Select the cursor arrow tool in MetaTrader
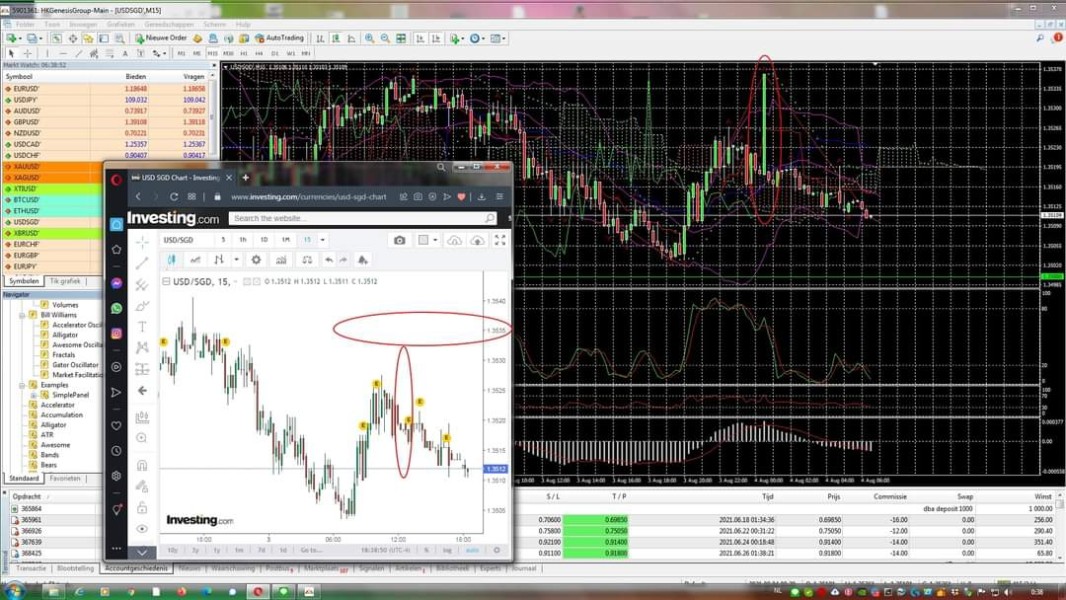This screenshot has width=1066, height=600. [11, 53]
